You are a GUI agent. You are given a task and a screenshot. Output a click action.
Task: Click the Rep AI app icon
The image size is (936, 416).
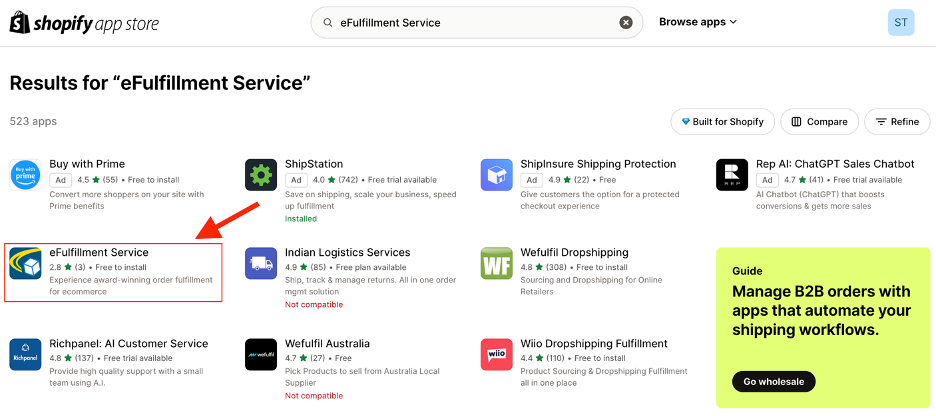tap(731, 175)
